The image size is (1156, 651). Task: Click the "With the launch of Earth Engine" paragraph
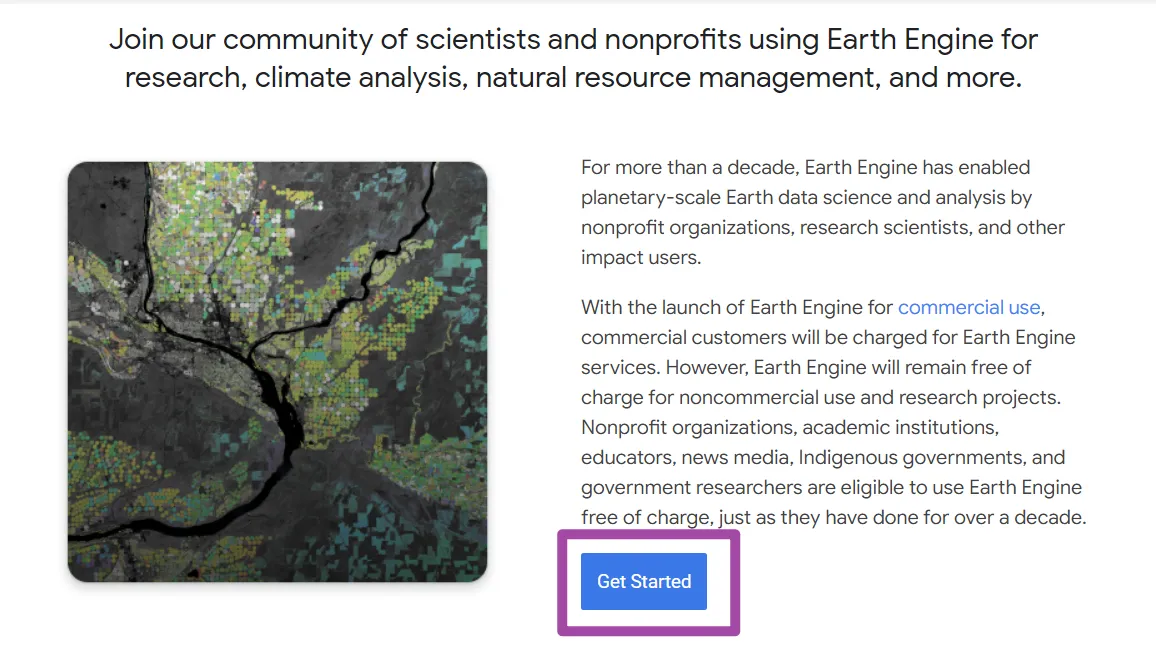coord(832,412)
